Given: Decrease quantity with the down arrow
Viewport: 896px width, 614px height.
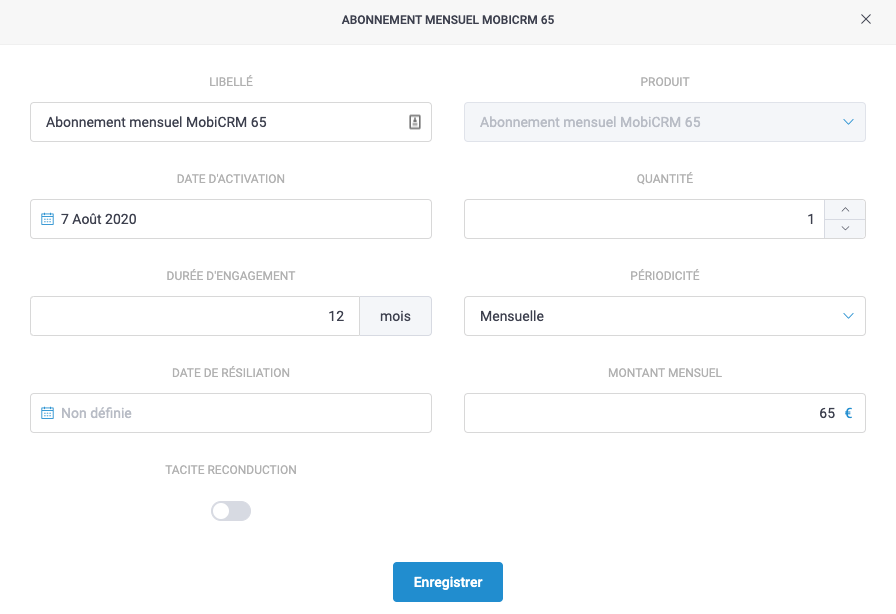Looking at the screenshot, I should coord(845,229).
